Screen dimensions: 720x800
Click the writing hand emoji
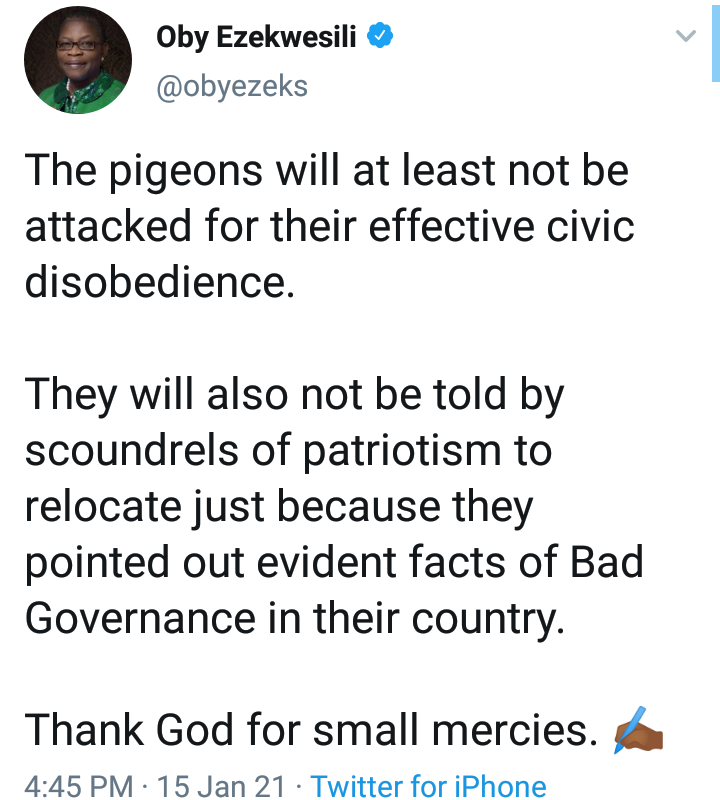638,730
